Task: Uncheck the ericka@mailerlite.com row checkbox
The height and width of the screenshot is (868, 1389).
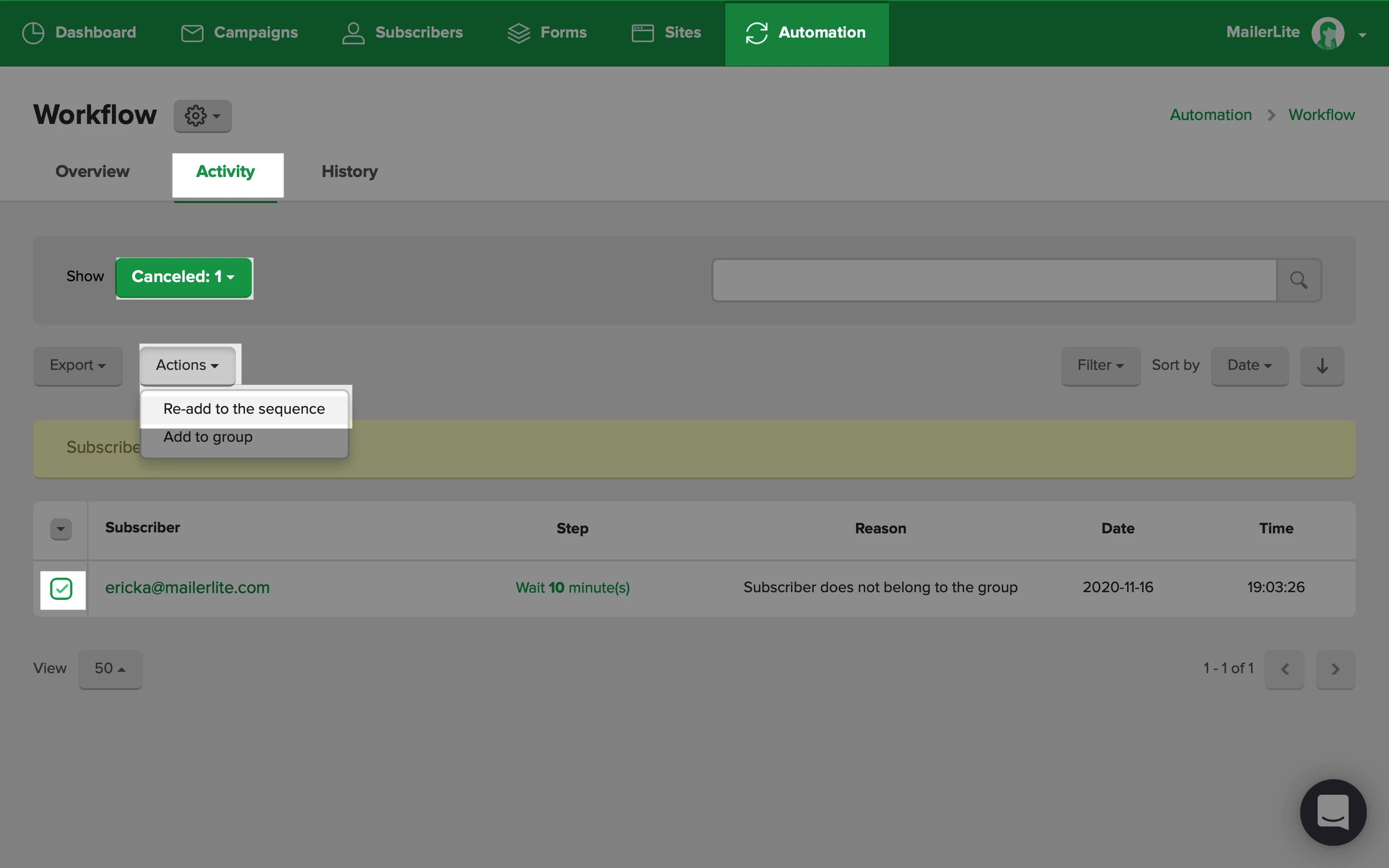Action: (61, 588)
